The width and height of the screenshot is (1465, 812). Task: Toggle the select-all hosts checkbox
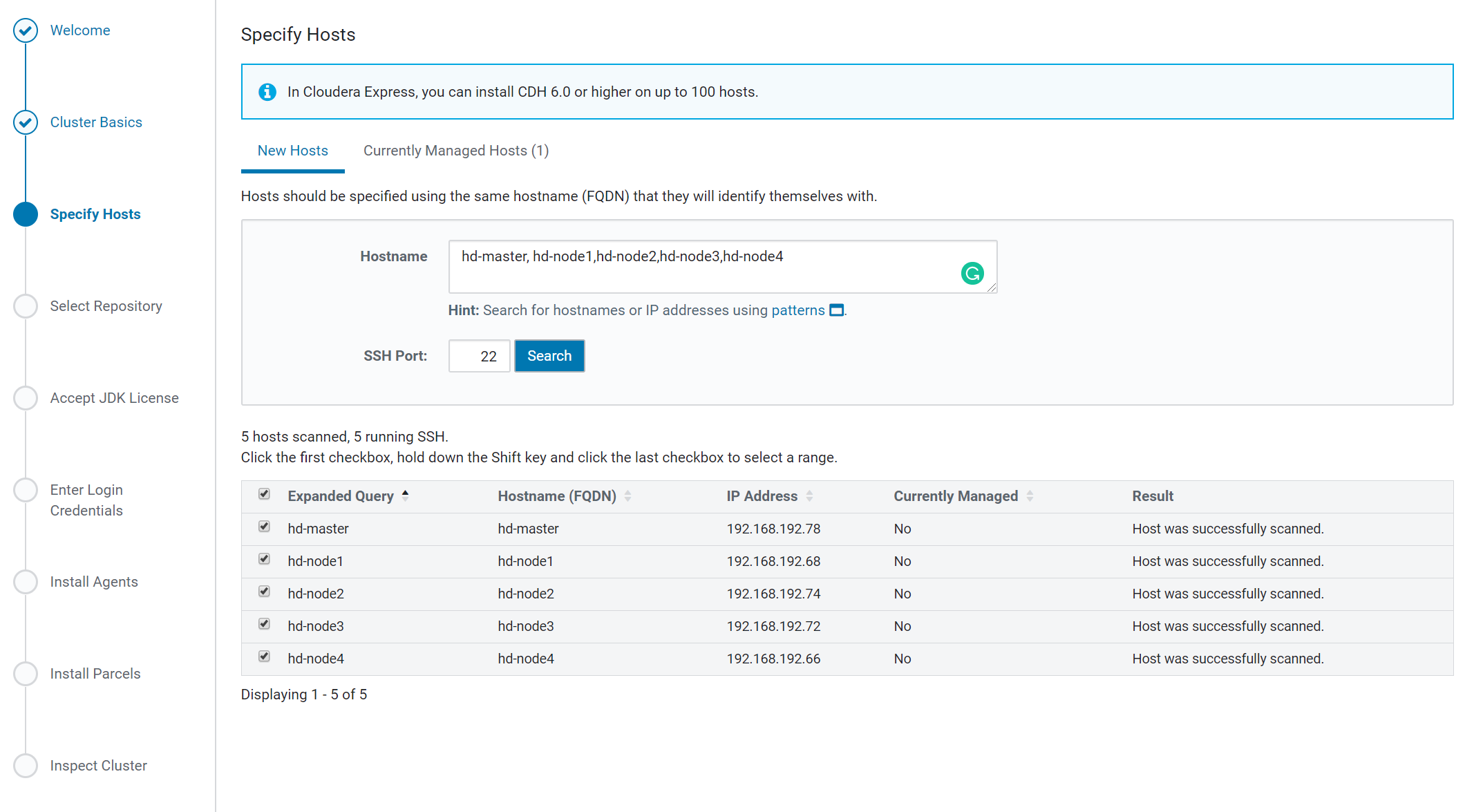pyautogui.click(x=264, y=494)
